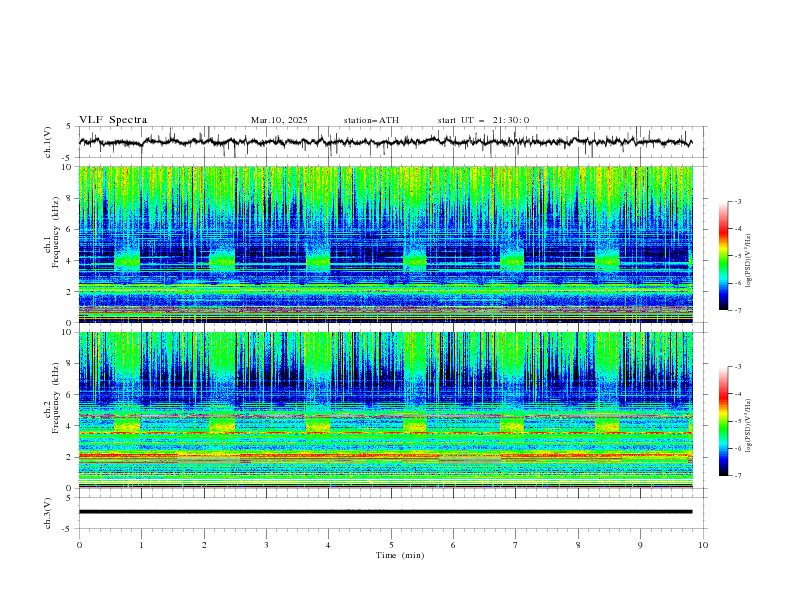The image size is (792, 612).
Task: Select the "Time (min)" x-axis label
Action: [400, 555]
